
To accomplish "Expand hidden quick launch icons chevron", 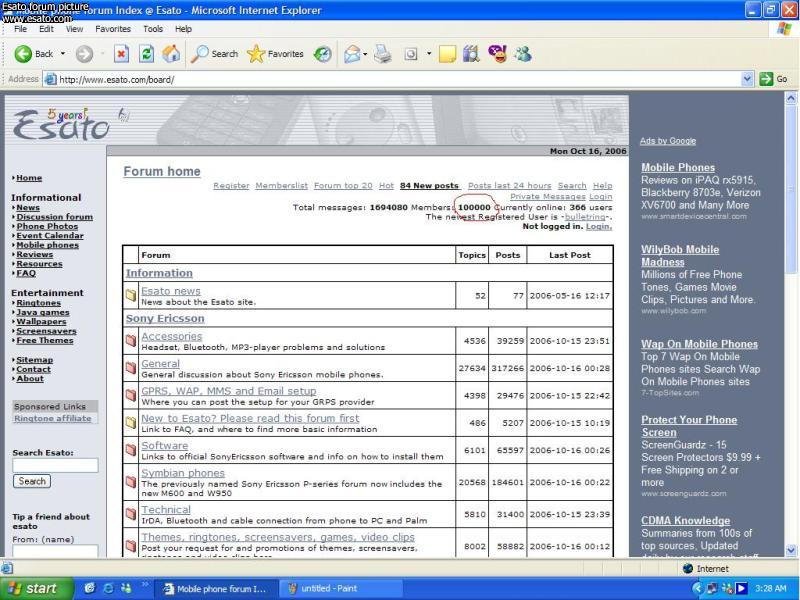I will 144,584.
